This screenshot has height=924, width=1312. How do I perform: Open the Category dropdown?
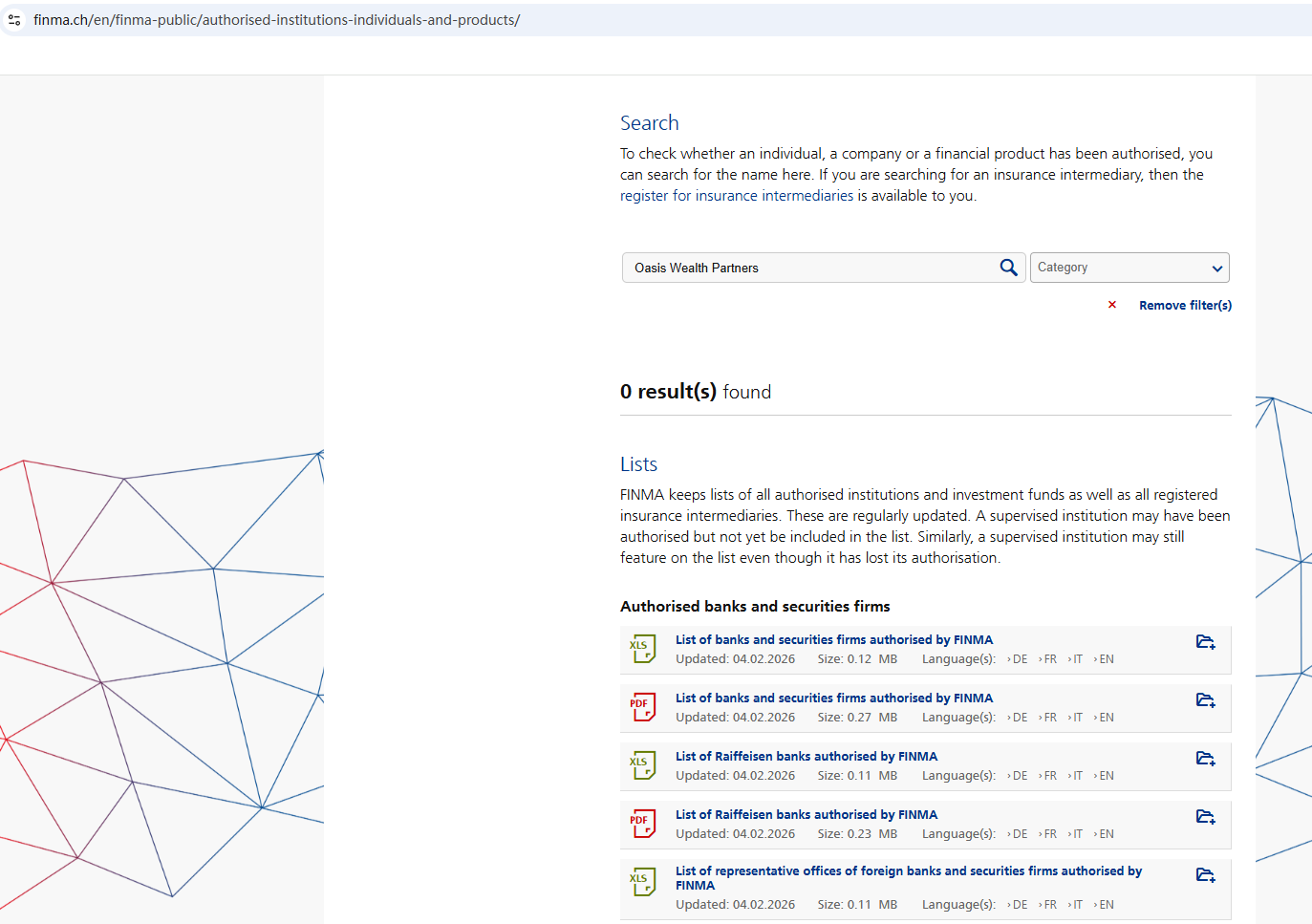(1129, 268)
